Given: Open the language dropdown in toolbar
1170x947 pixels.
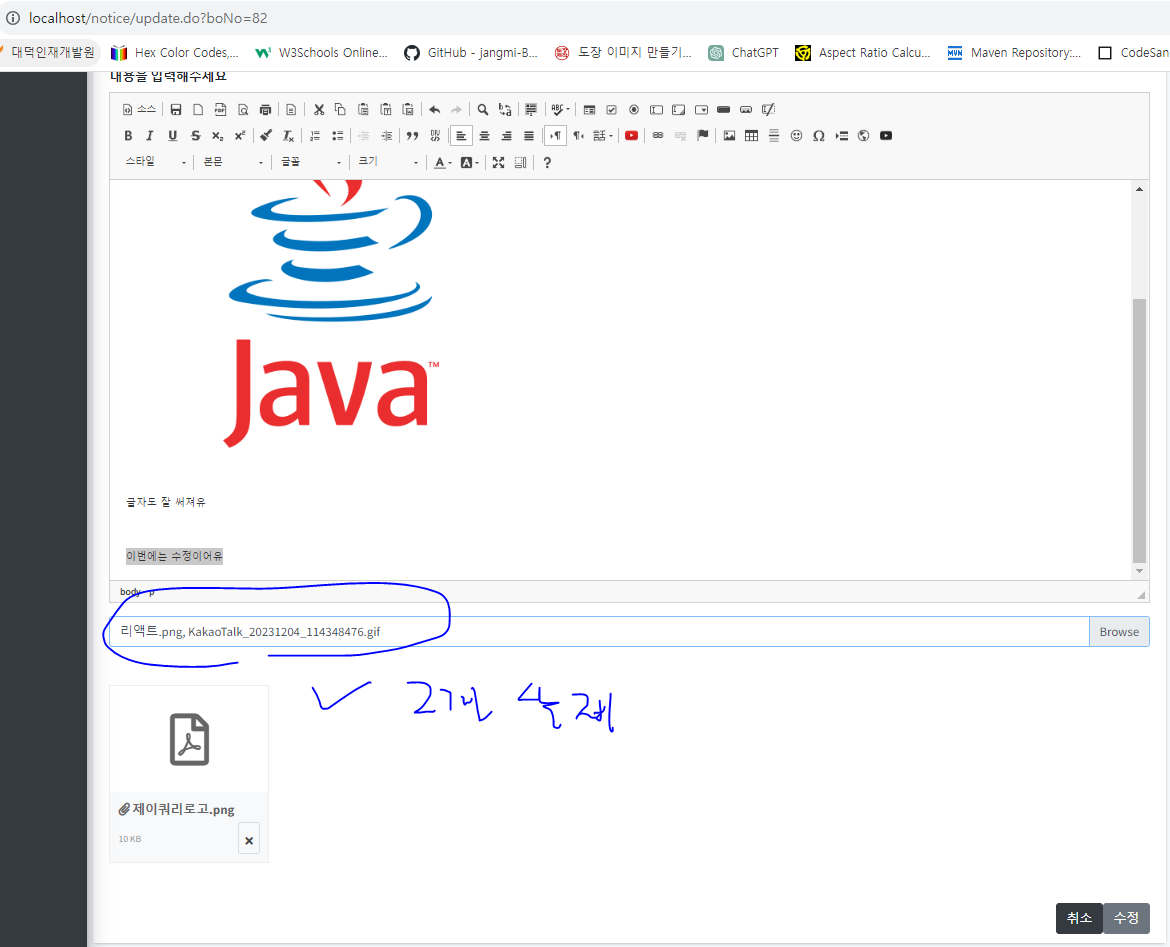Looking at the screenshot, I should pyautogui.click(x=603, y=136).
